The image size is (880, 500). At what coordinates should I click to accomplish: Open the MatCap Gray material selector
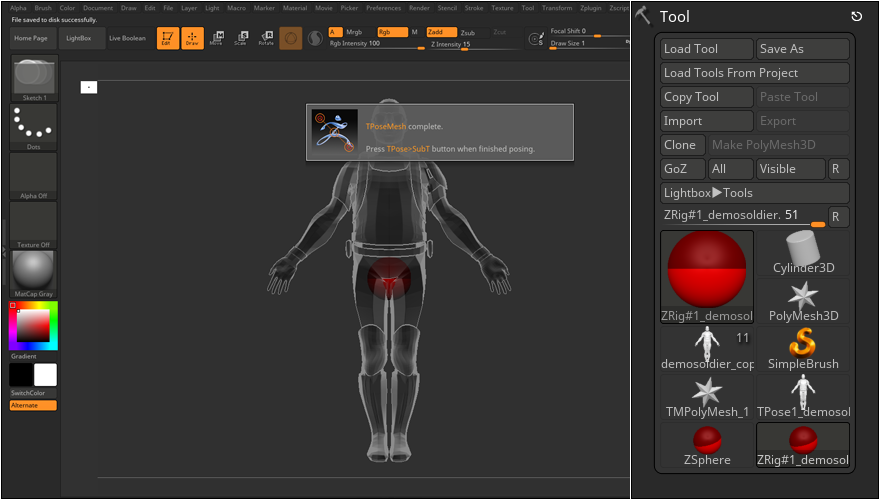coord(34,274)
